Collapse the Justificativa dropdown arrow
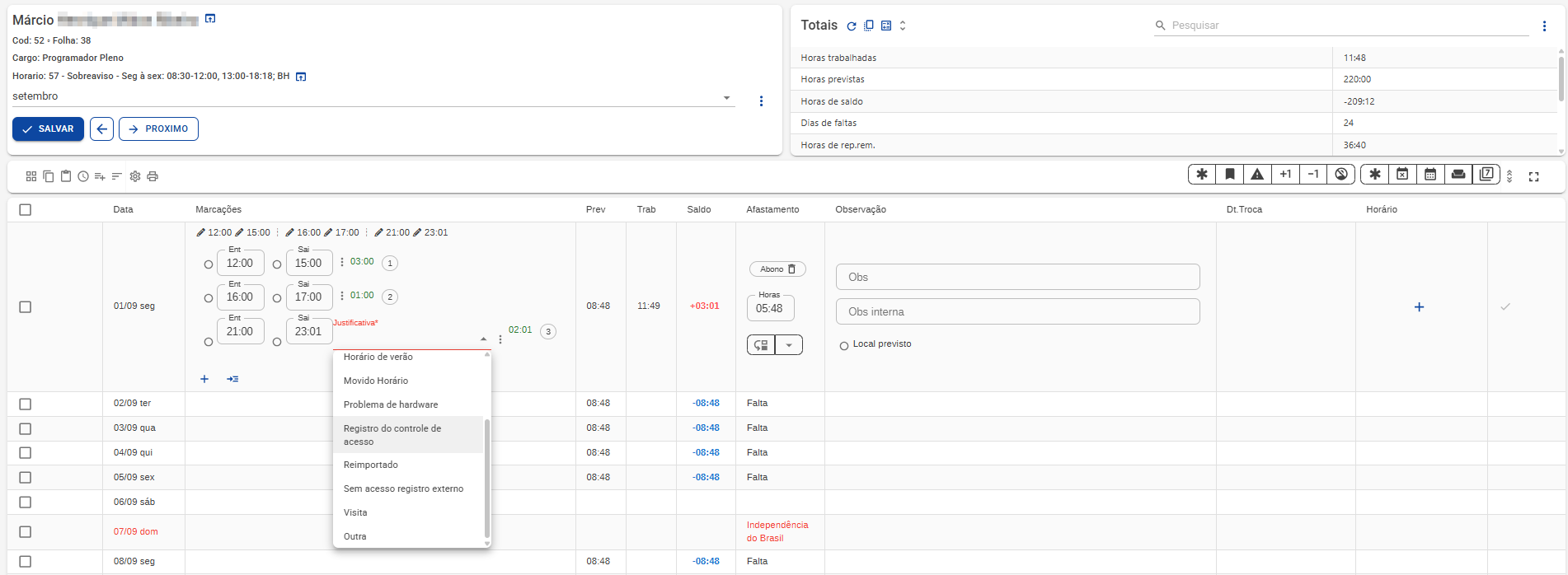The height and width of the screenshot is (575, 1568). (x=483, y=339)
